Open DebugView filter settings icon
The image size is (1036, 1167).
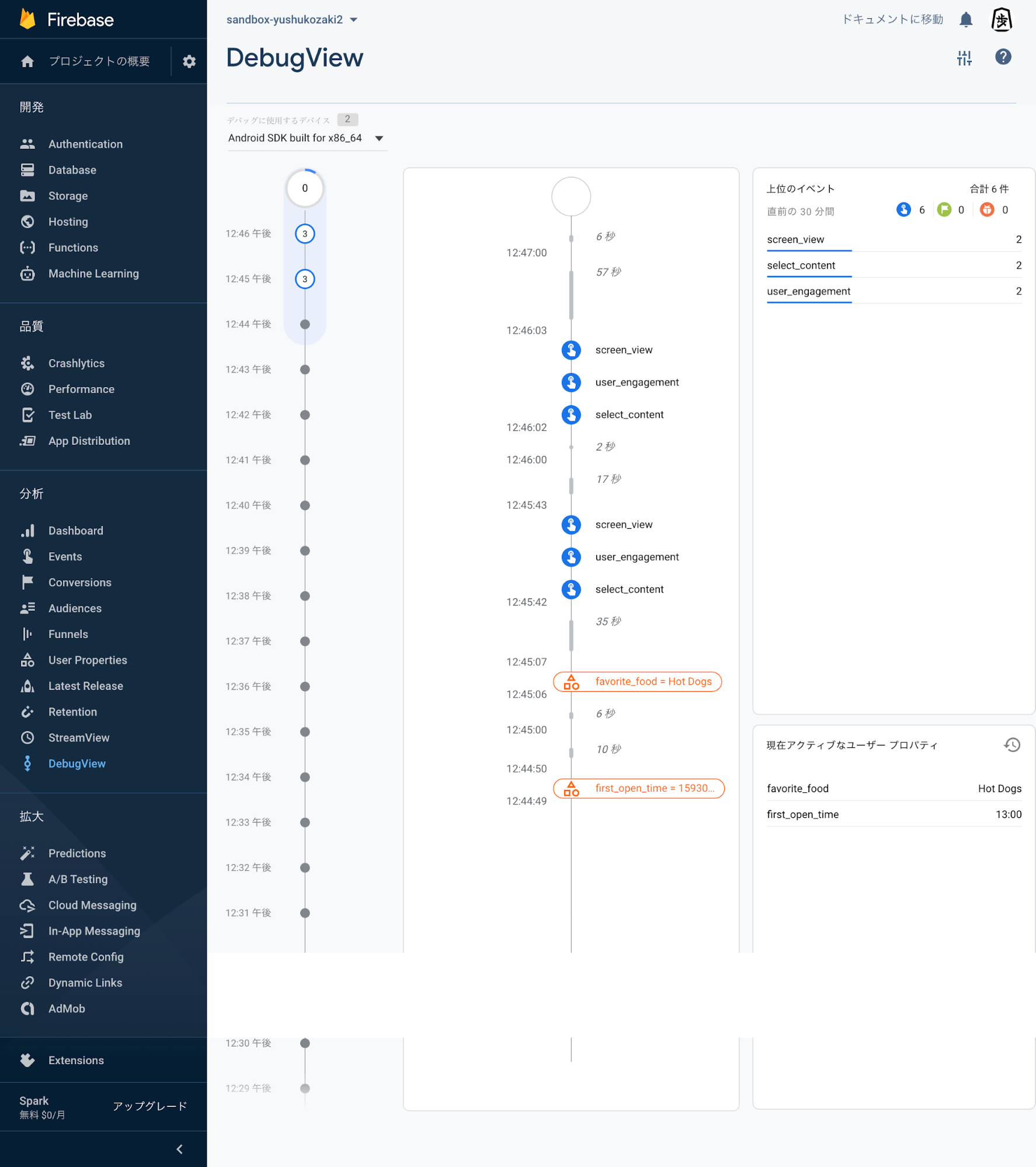point(964,57)
